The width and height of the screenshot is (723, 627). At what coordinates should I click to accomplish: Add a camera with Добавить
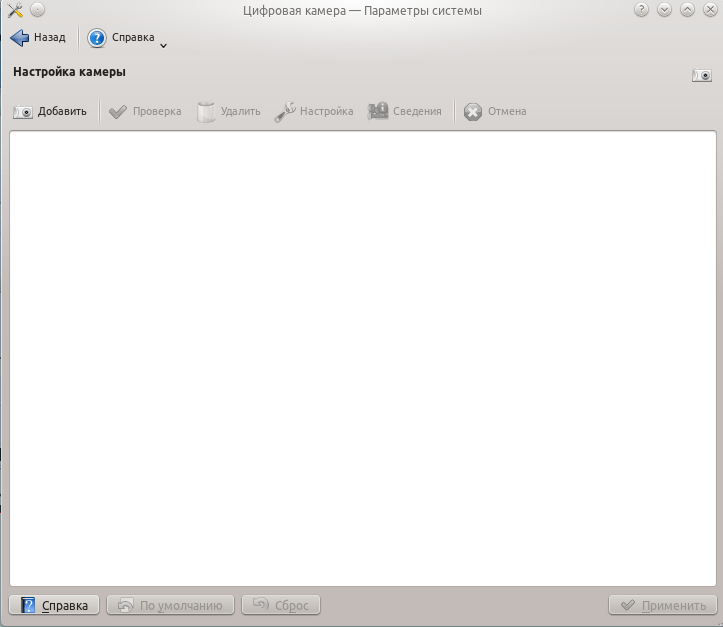(x=50, y=112)
